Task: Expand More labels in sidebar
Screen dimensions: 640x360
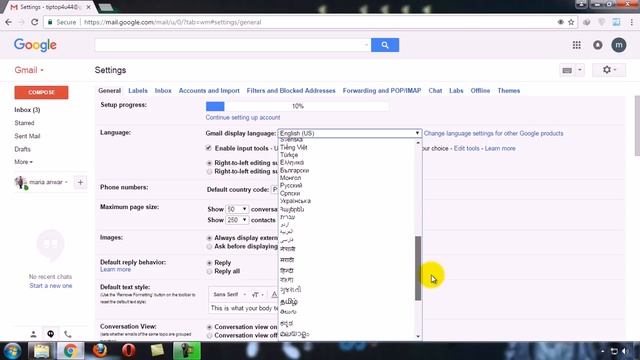Action: (x=23, y=162)
